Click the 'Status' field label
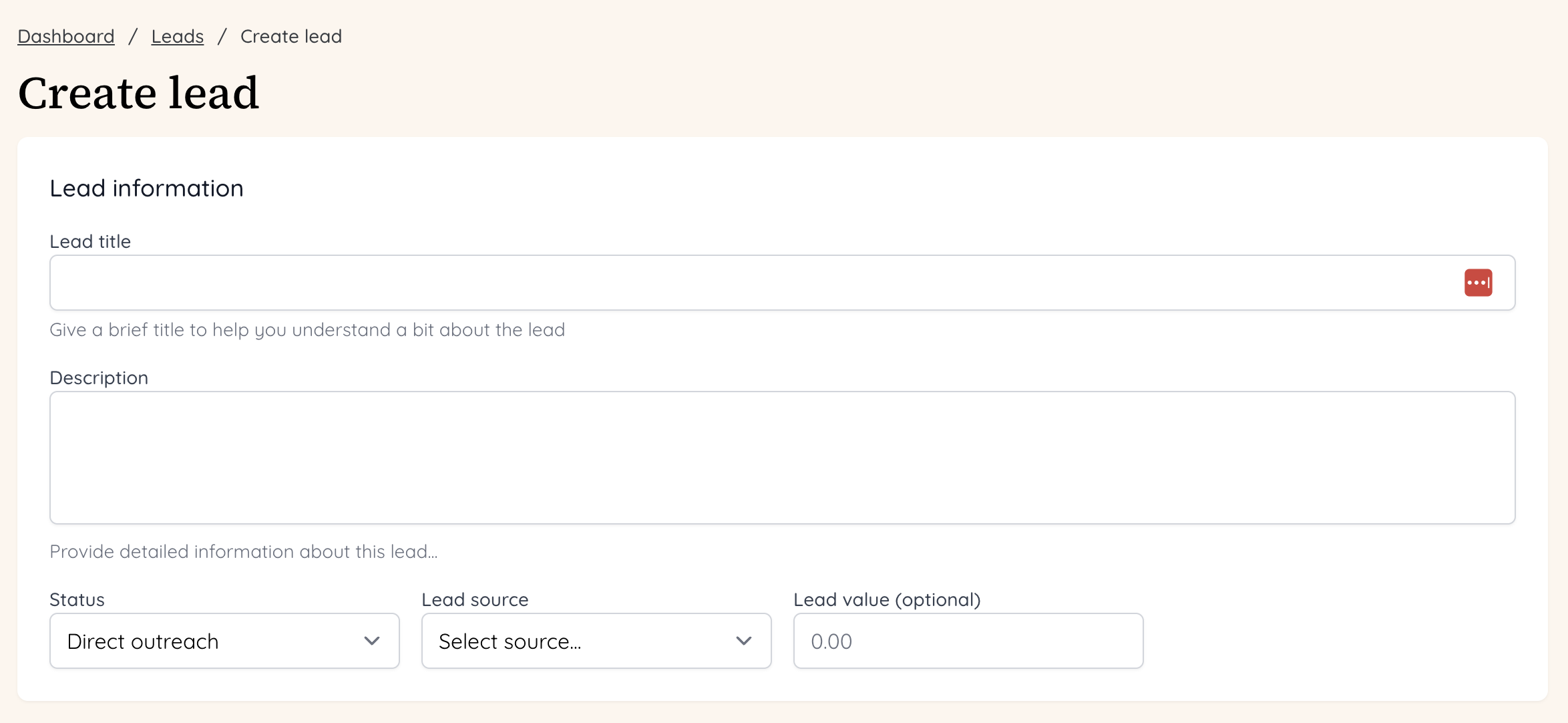 pyautogui.click(x=77, y=599)
